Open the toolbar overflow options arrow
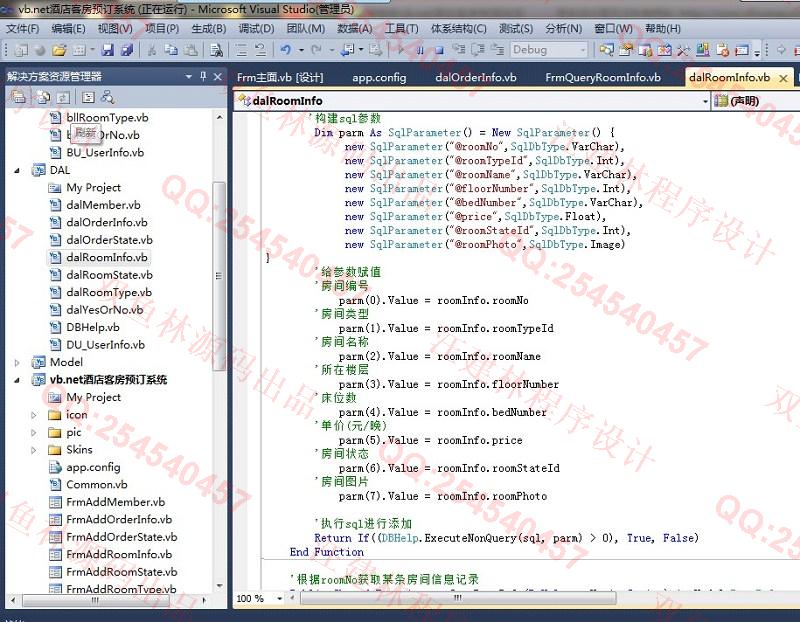The height and width of the screenshot is (622, 800). (x=757, y=51)
